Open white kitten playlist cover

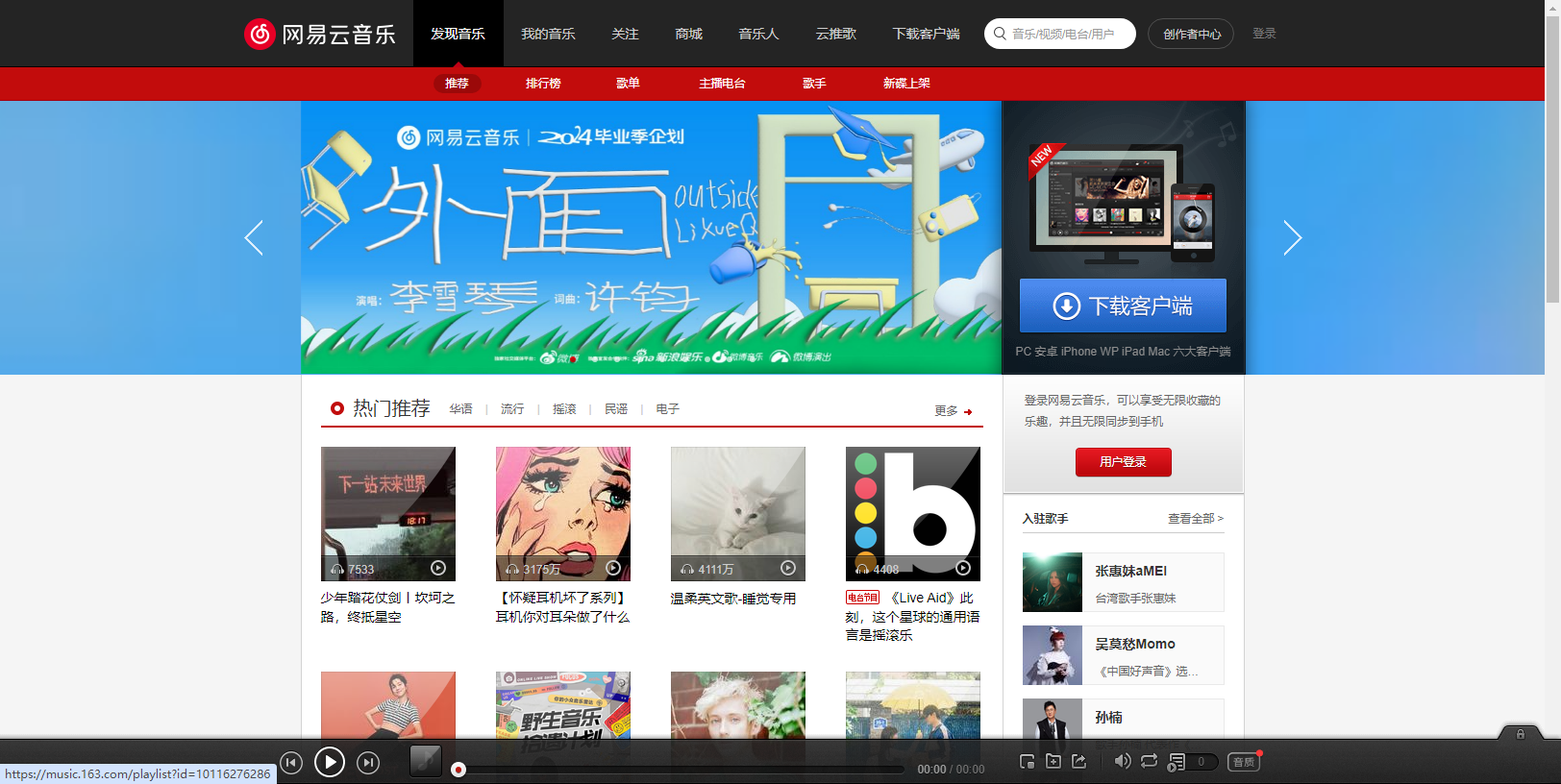point(738,514)
